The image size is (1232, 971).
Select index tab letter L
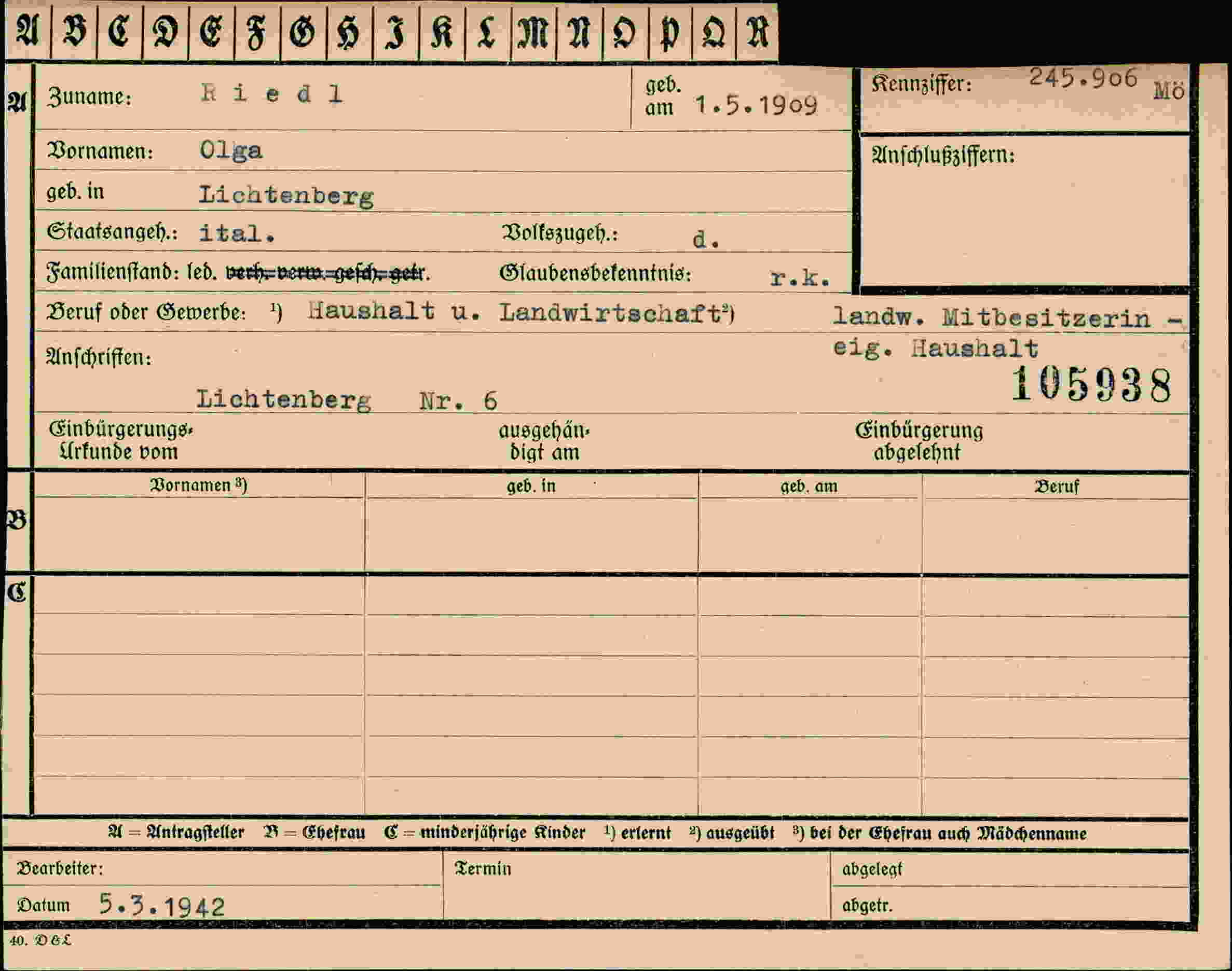tap(487, 31)
